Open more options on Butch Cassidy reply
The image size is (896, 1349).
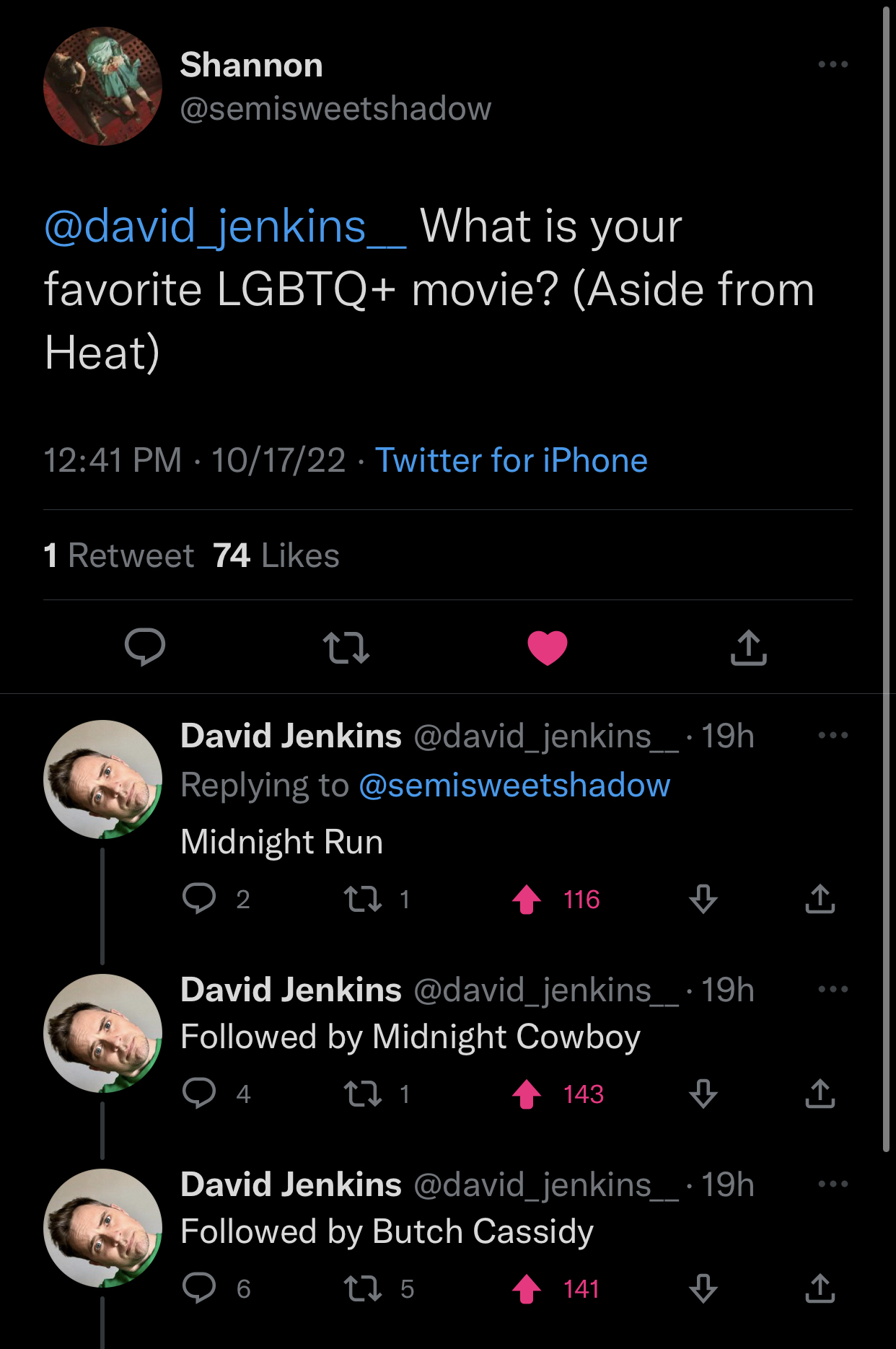[833, 1185]
